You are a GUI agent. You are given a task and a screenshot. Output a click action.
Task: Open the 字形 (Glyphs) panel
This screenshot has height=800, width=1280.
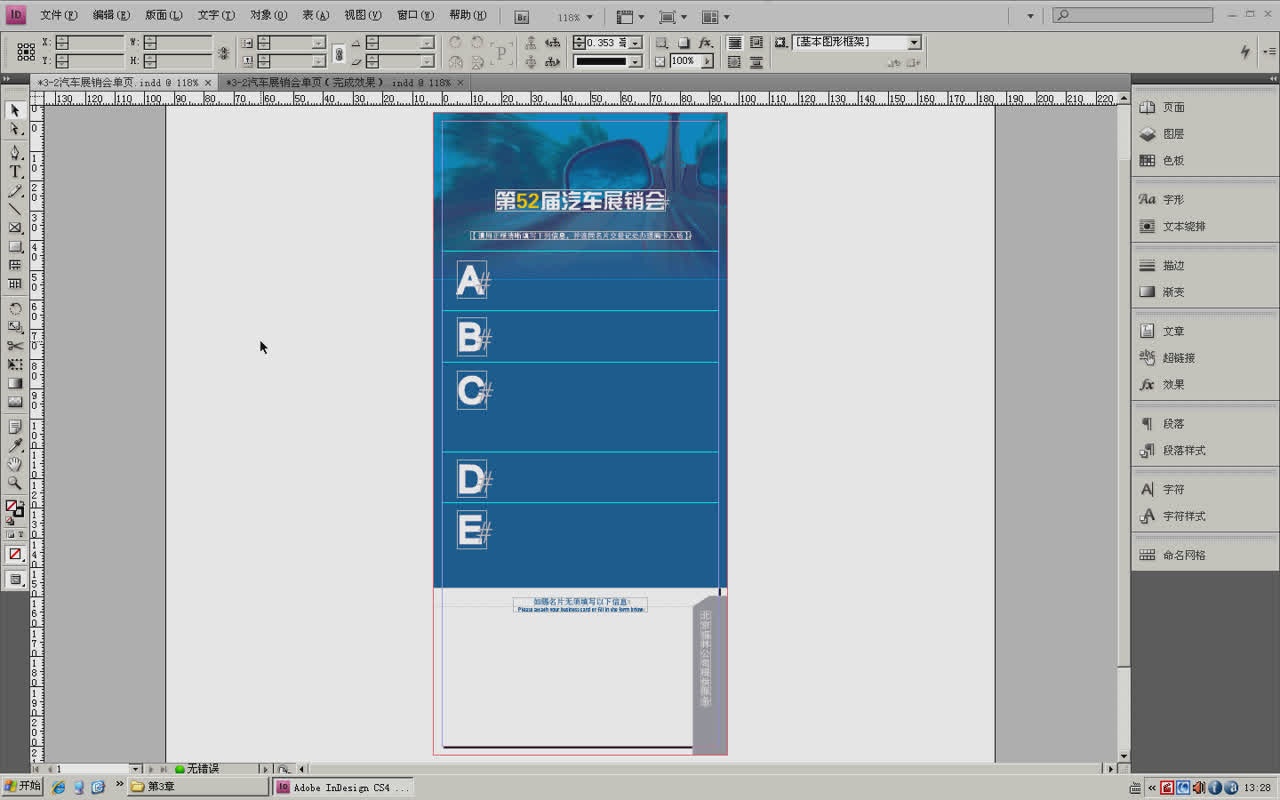click(x=1173, y=200)
